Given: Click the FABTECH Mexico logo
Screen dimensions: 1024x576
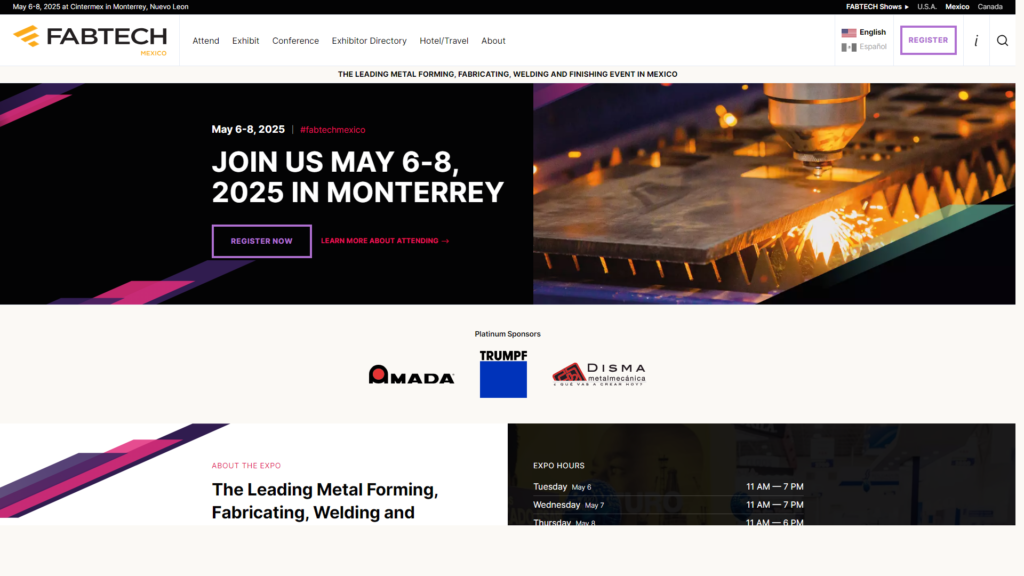Looking at the screenshot, I should (90, 40).
